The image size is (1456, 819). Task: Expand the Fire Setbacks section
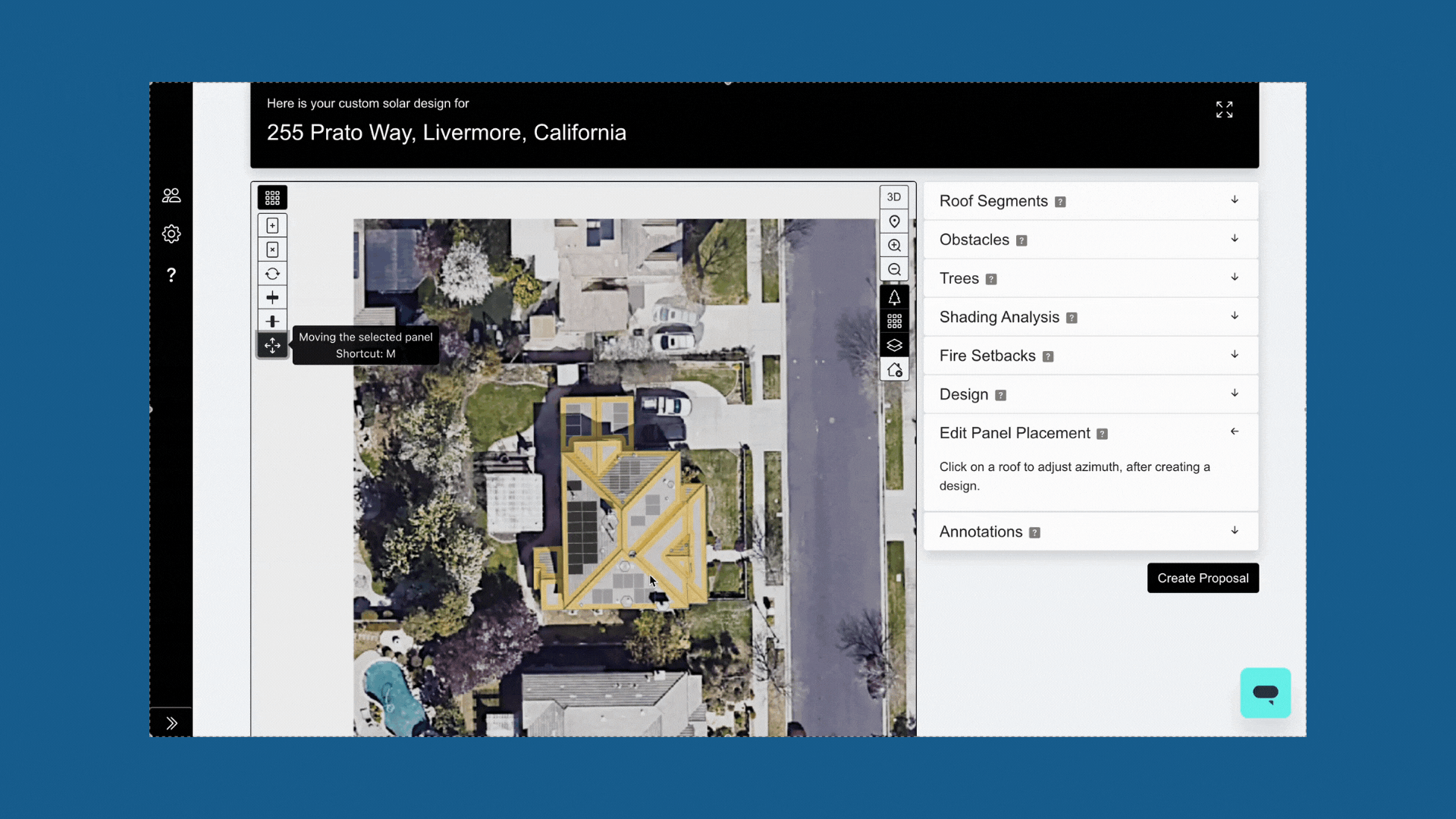click(1090, 356)
